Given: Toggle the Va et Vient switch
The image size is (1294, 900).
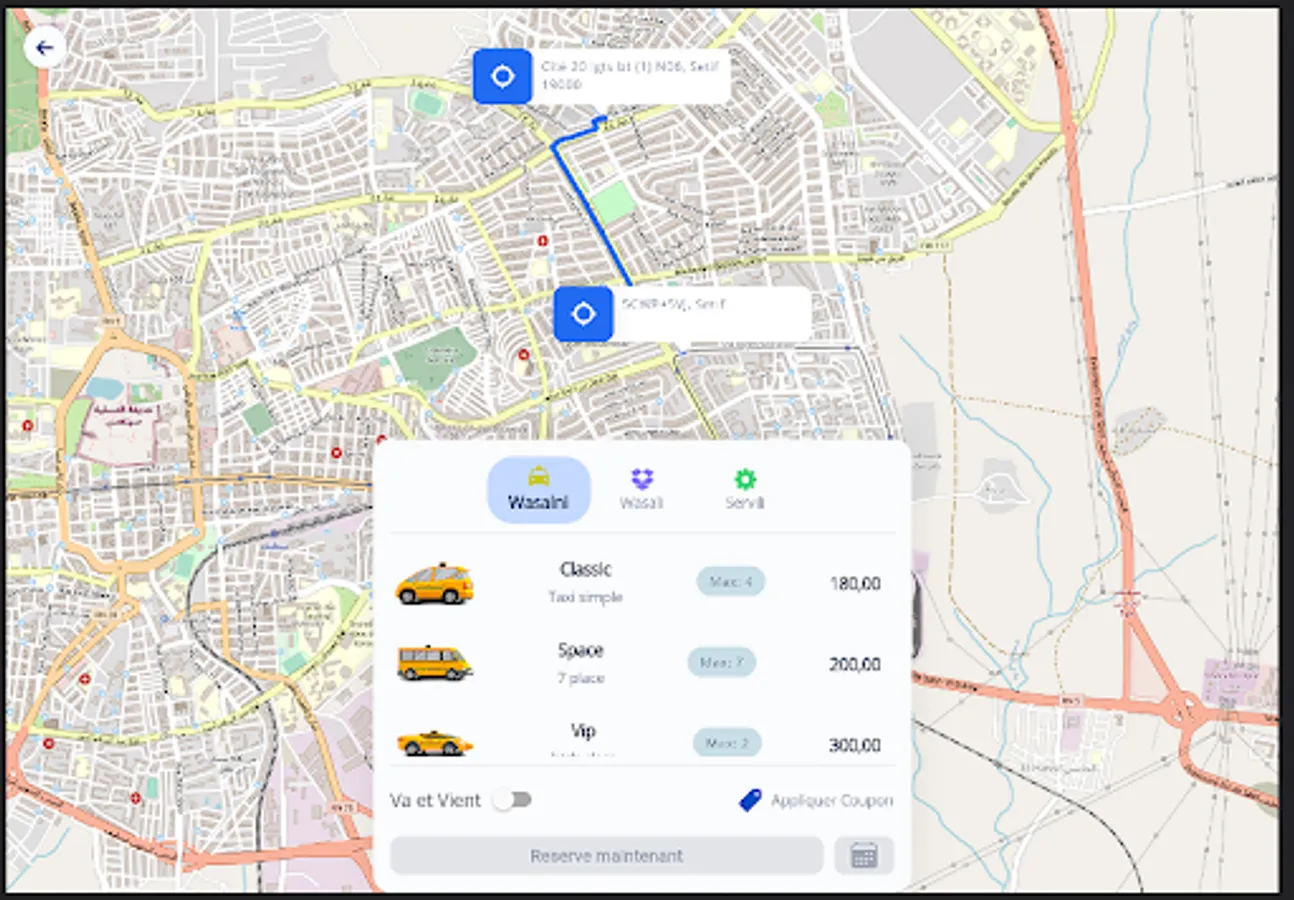Looking at the screenshot, I should [514, 800].
